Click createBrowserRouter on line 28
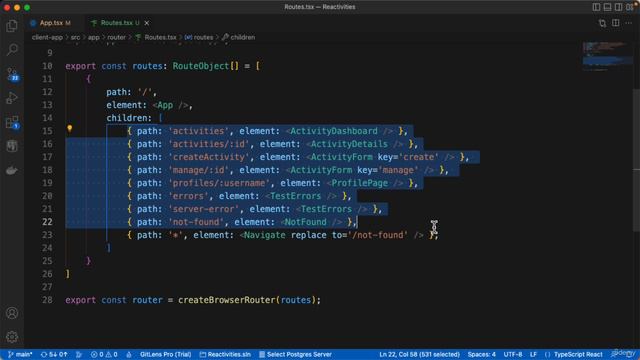This screenshot has height=360, width=640. (x=227, y=300)
